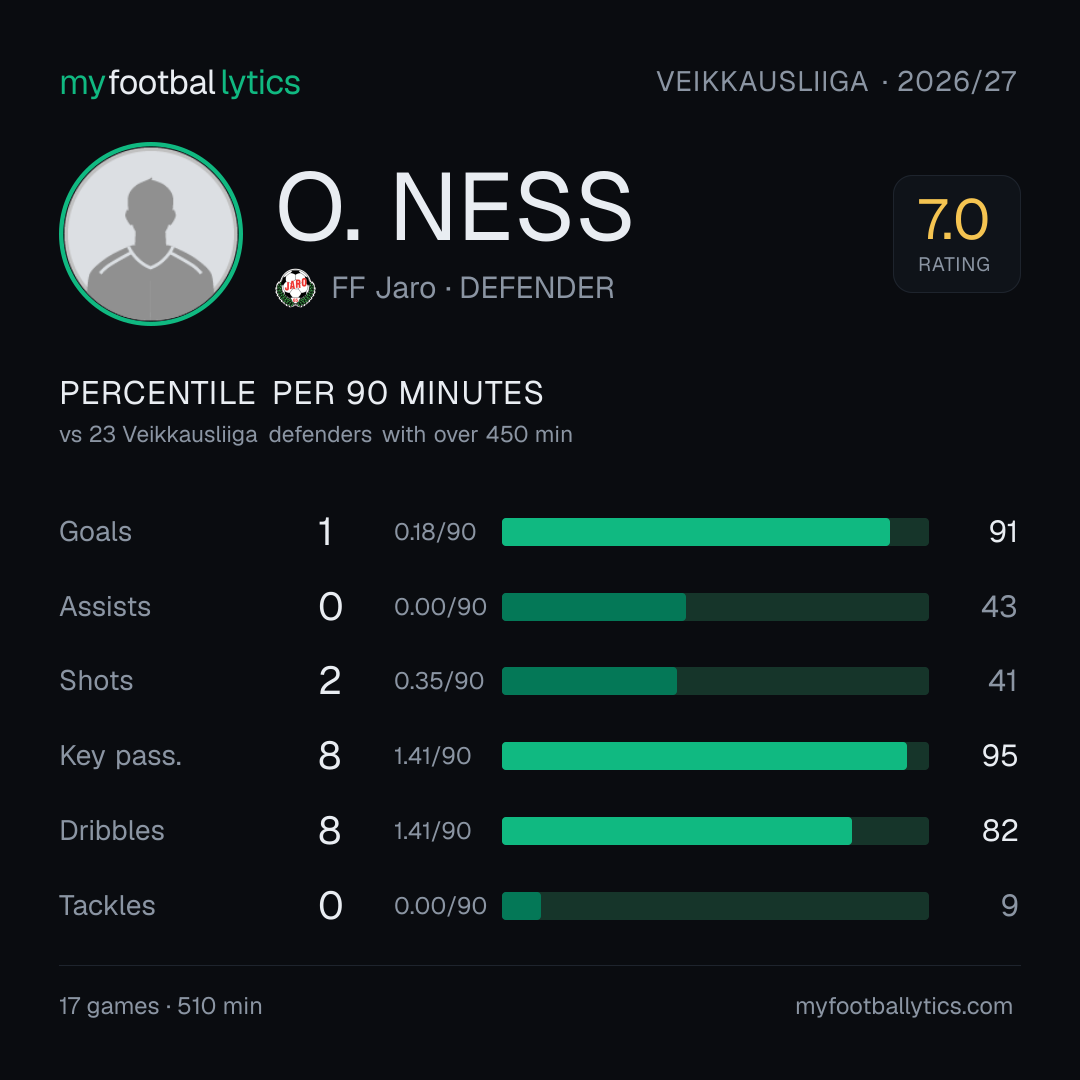Viewport: 1080px width, 1080px height.
Task: Click the myfootballytics logo
Action: (x=180, y=83)
